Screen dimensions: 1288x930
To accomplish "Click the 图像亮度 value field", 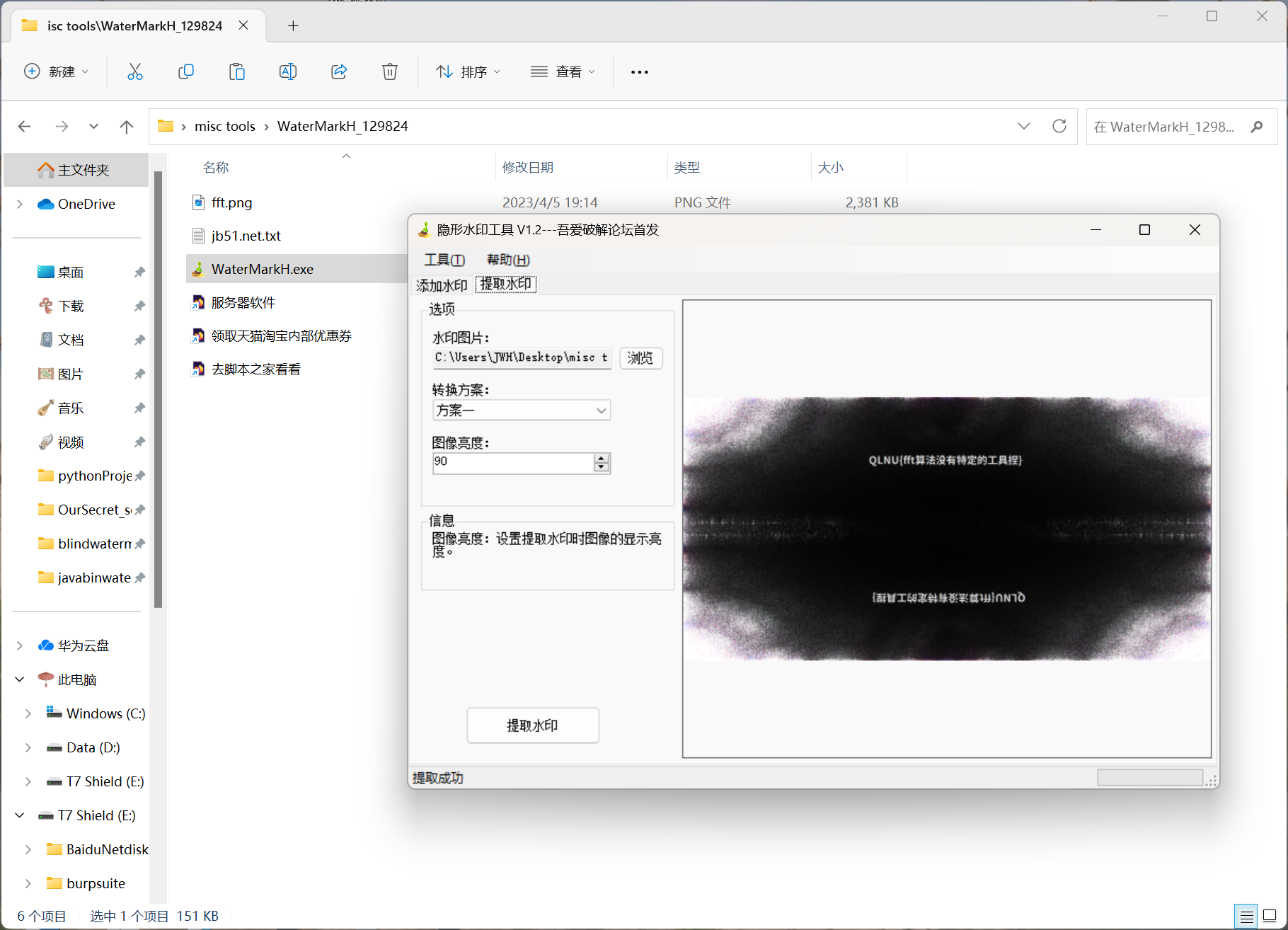I will [x=514, y=462].
